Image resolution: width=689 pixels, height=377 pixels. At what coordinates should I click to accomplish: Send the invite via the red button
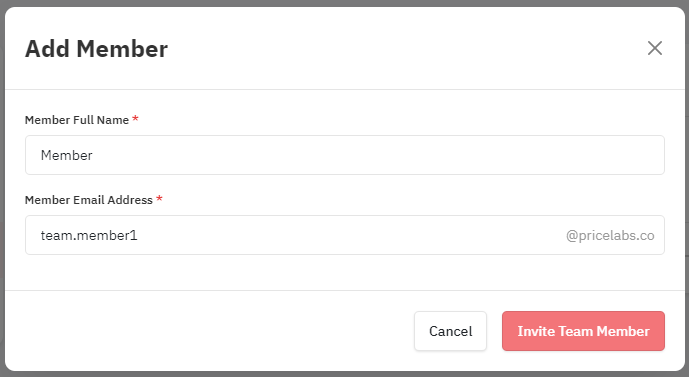[x=583, y=331]
